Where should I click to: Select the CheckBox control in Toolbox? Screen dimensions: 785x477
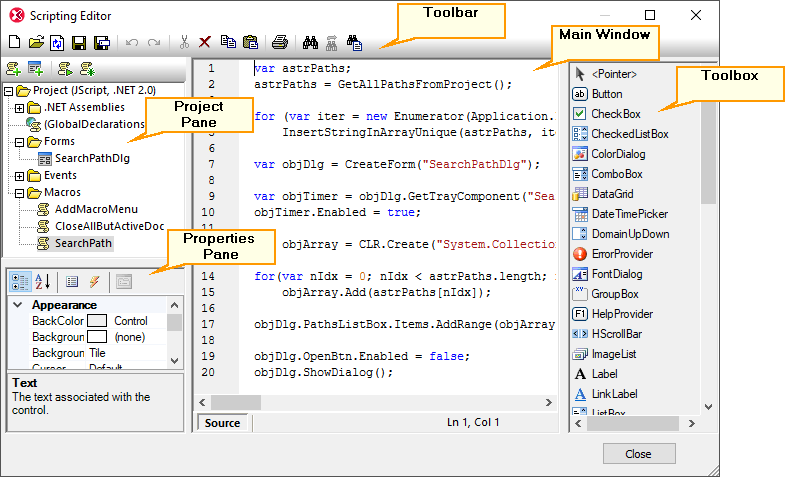[x=615, y=114]
